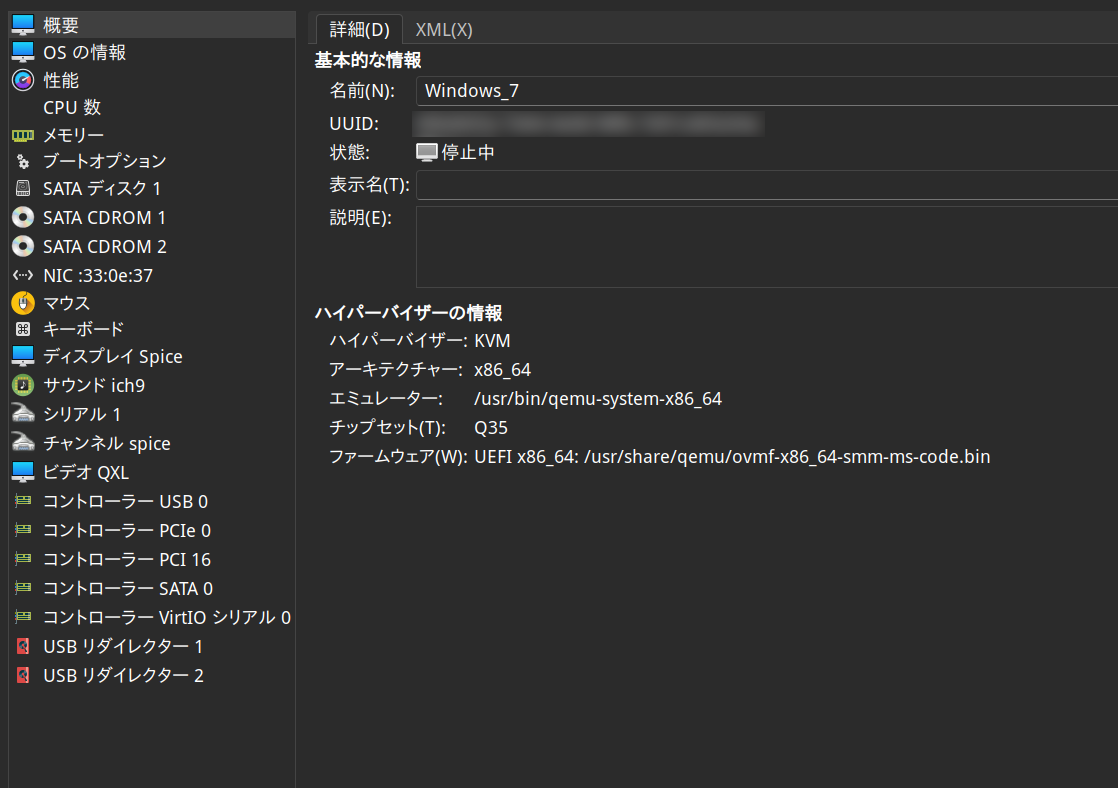
Task: Focus the 名前(N) field containing Windows_7
Action: tap(766, 91)
